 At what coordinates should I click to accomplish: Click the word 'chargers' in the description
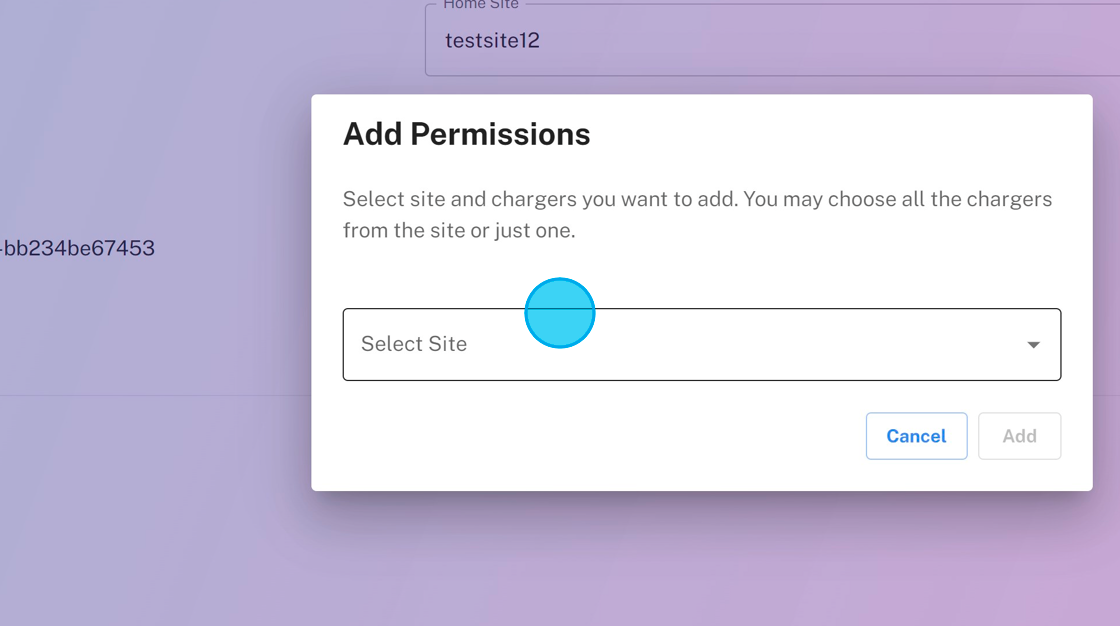tap(533, 199)
